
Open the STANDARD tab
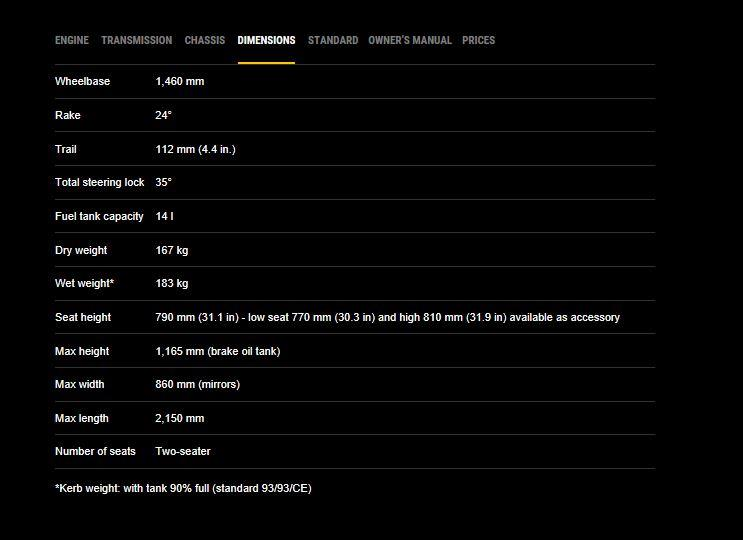click(x=333, y=40)
